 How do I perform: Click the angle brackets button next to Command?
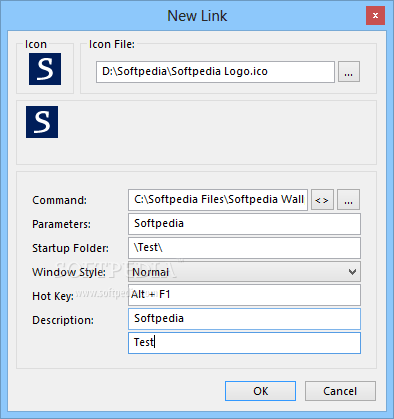322,200
